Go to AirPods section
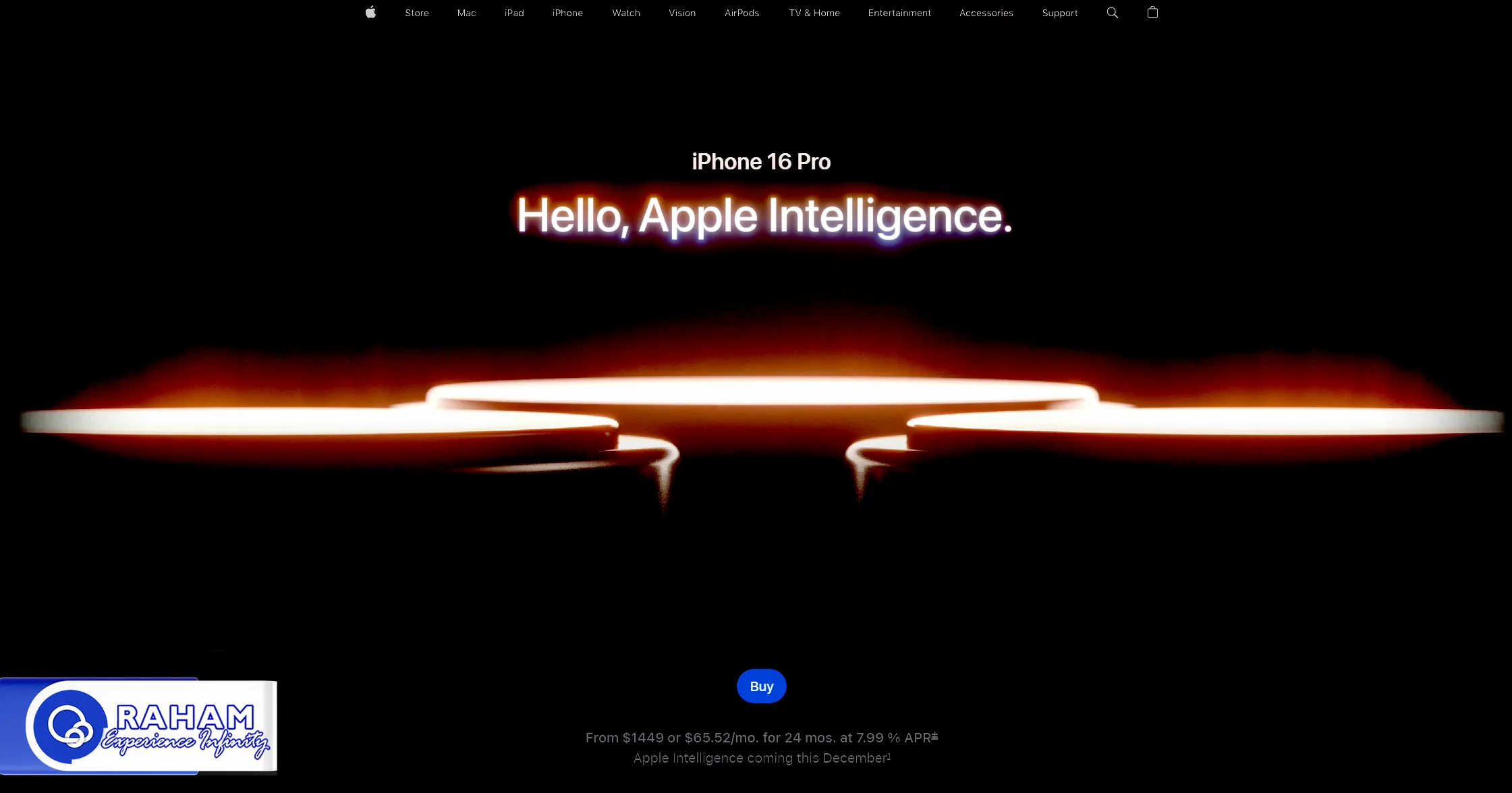Screen dimensions: 1512x793 pos(742,13)
